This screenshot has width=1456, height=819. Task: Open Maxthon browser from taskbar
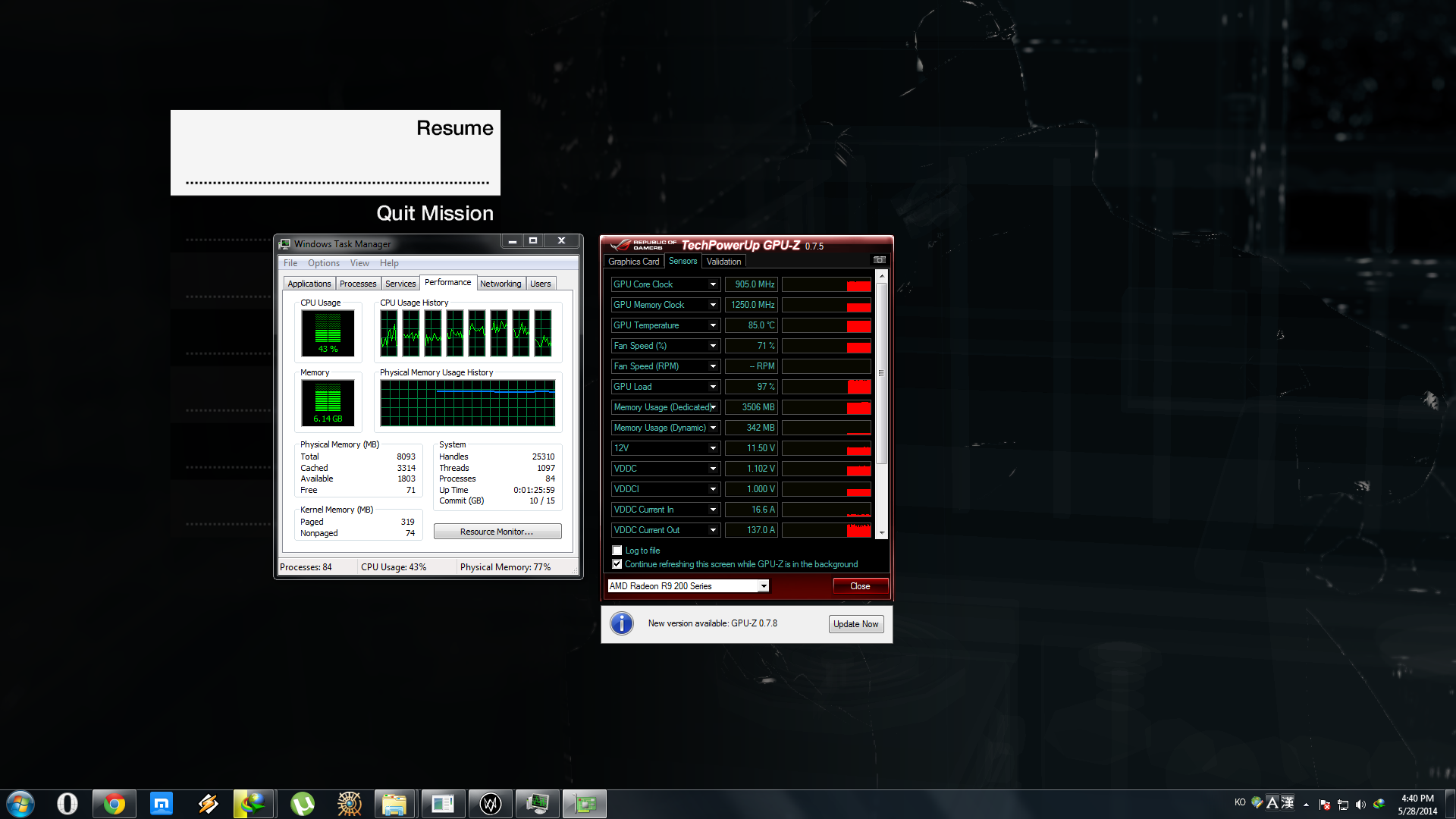coord(161,803)
